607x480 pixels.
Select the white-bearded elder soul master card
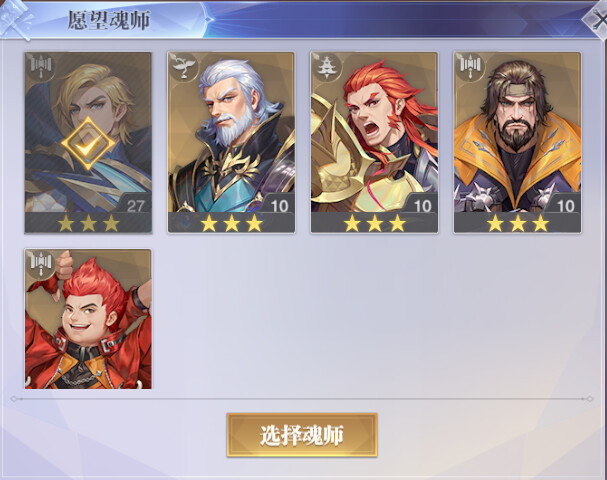[231, 142]
